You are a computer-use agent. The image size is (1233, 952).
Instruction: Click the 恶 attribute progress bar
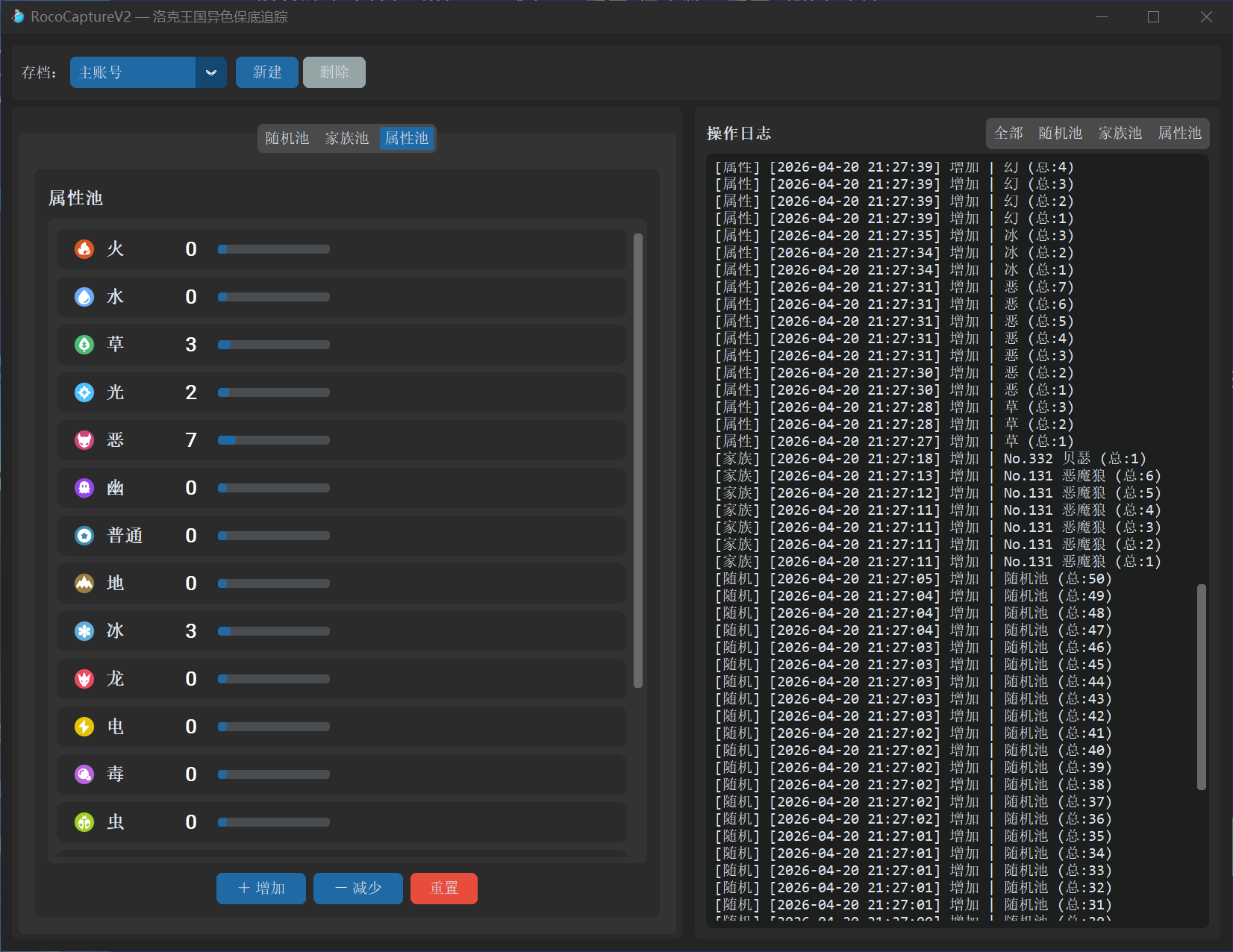[x=274, y=440]
